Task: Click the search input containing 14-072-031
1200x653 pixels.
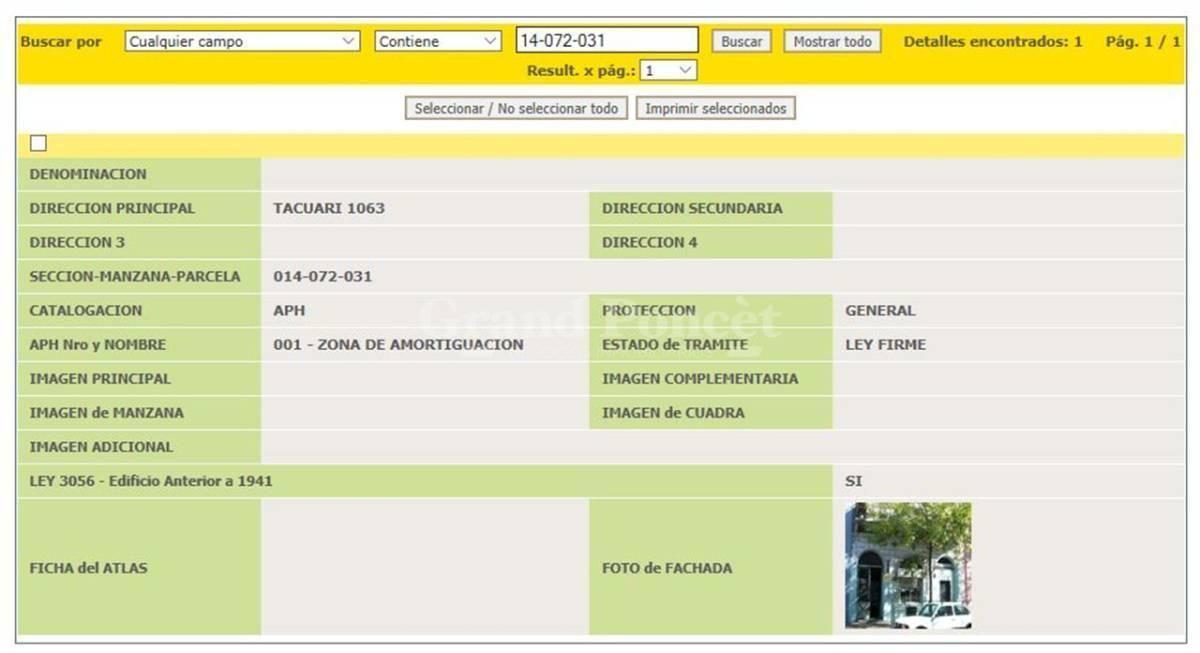Action: tap(607, 41)
